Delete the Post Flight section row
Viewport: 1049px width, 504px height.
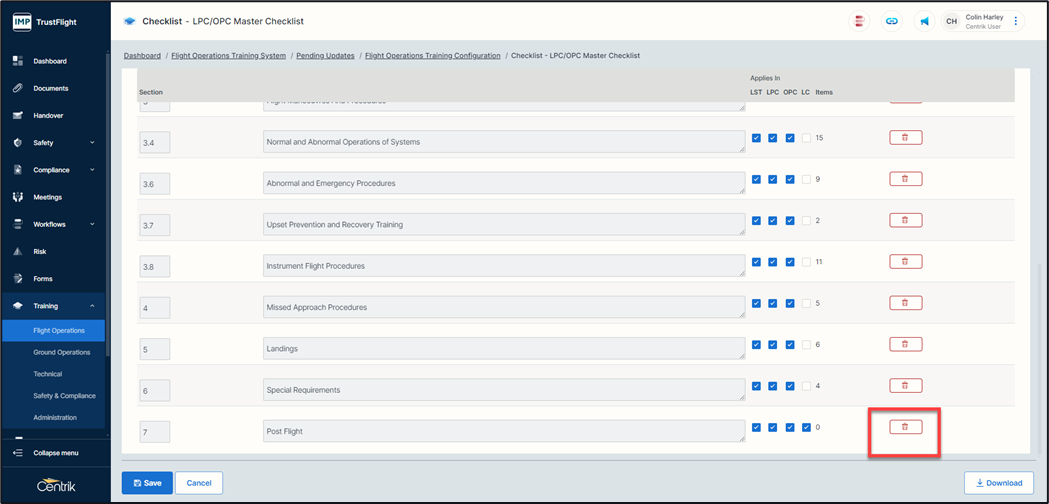(x=905, y=427)
